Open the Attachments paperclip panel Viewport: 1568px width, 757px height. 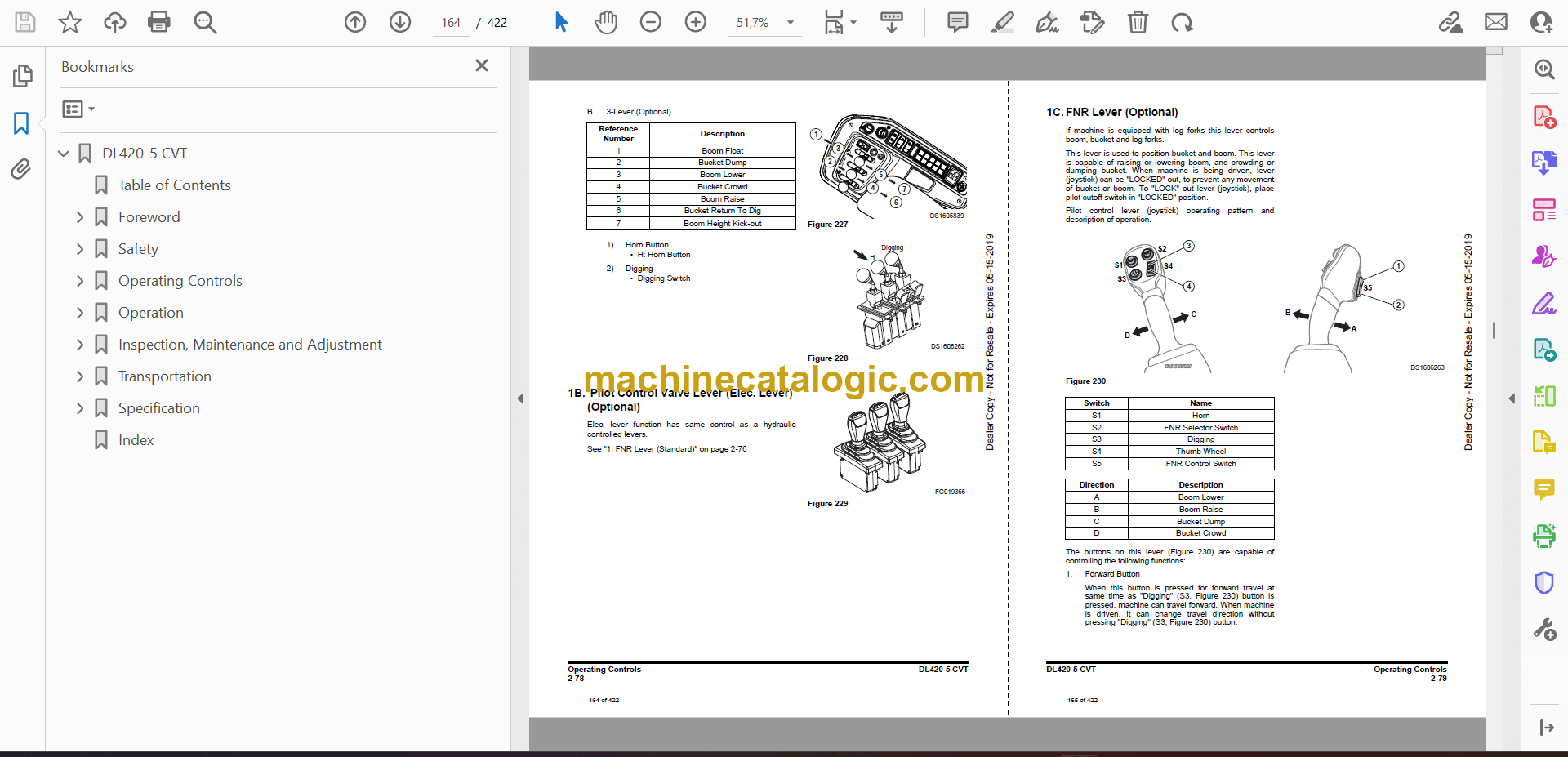(21, 169)
